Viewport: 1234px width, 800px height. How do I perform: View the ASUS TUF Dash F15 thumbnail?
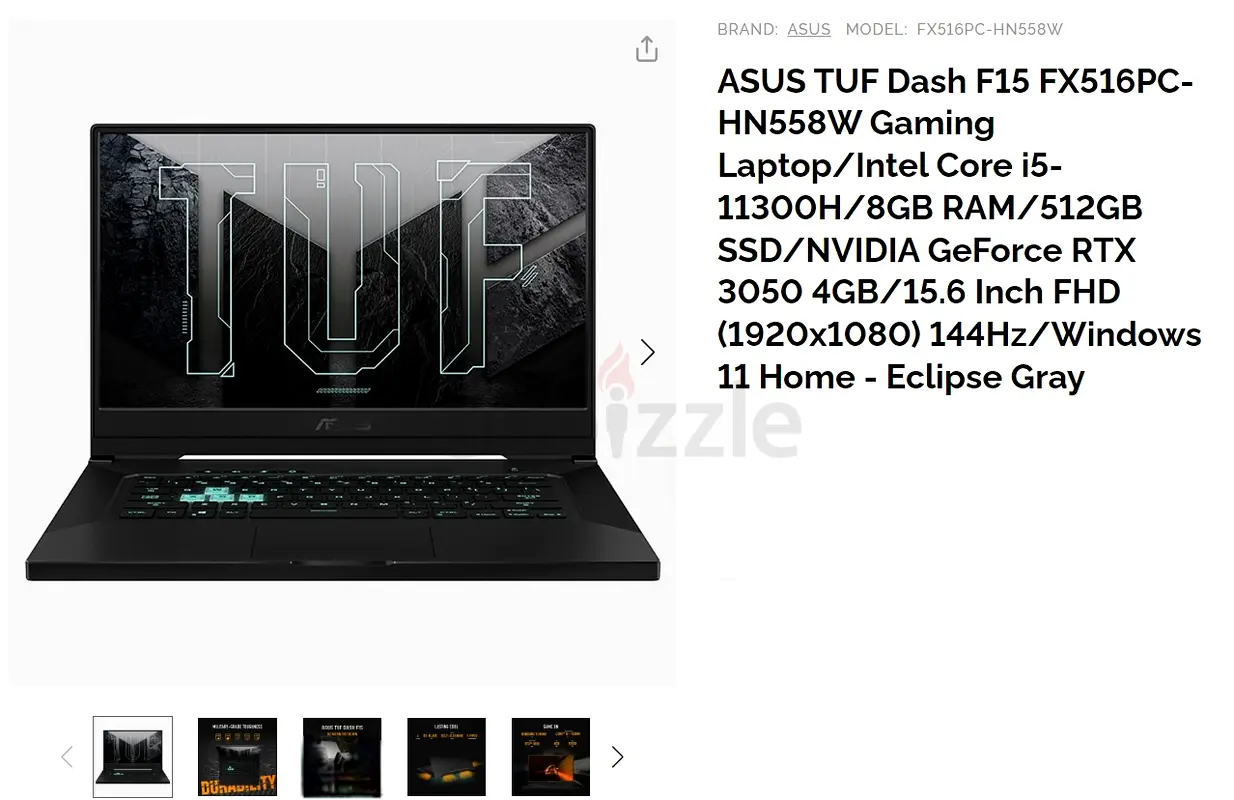342,757
